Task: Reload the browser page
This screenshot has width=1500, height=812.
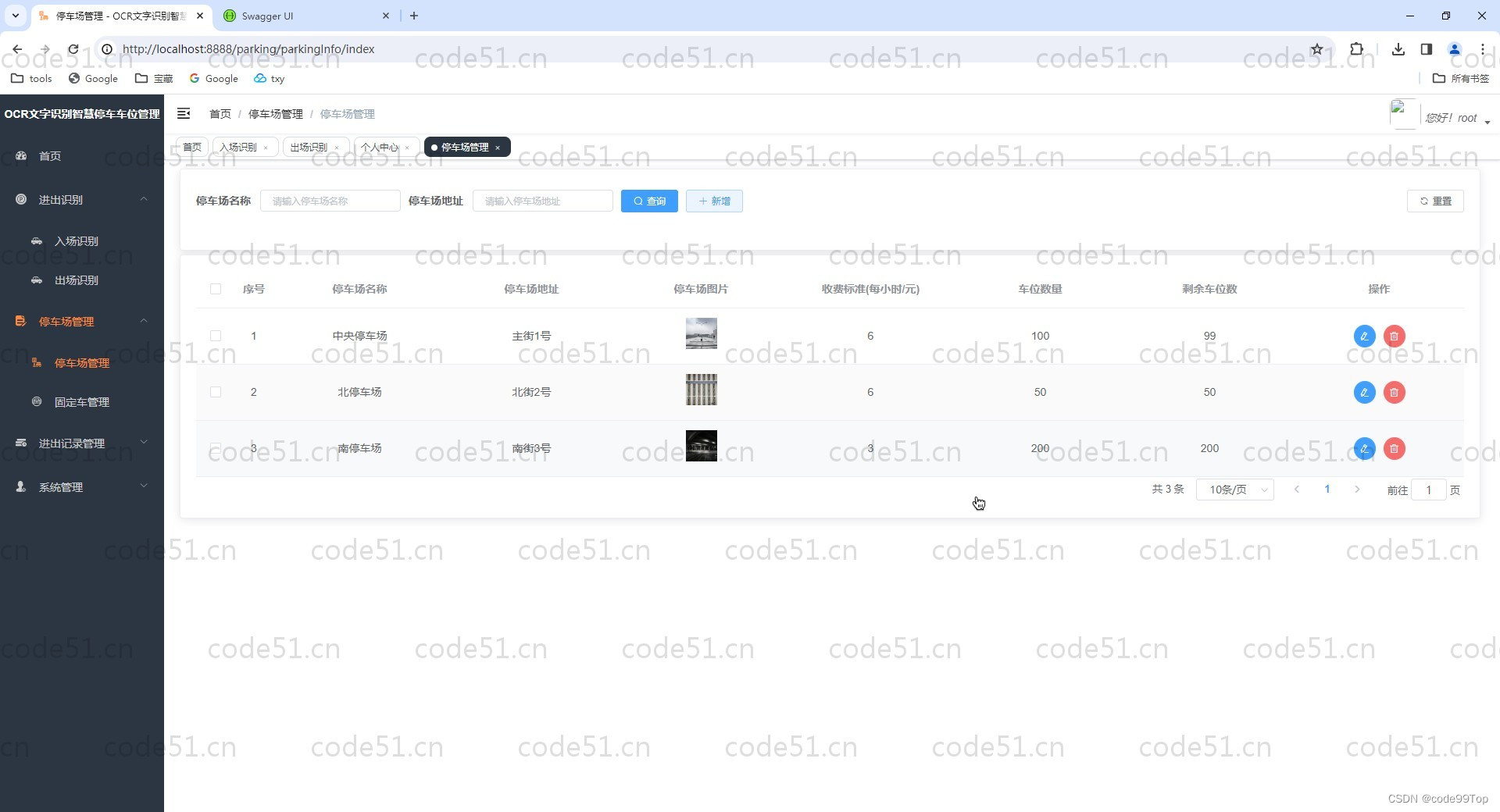Action: click(x=73, y=49)
